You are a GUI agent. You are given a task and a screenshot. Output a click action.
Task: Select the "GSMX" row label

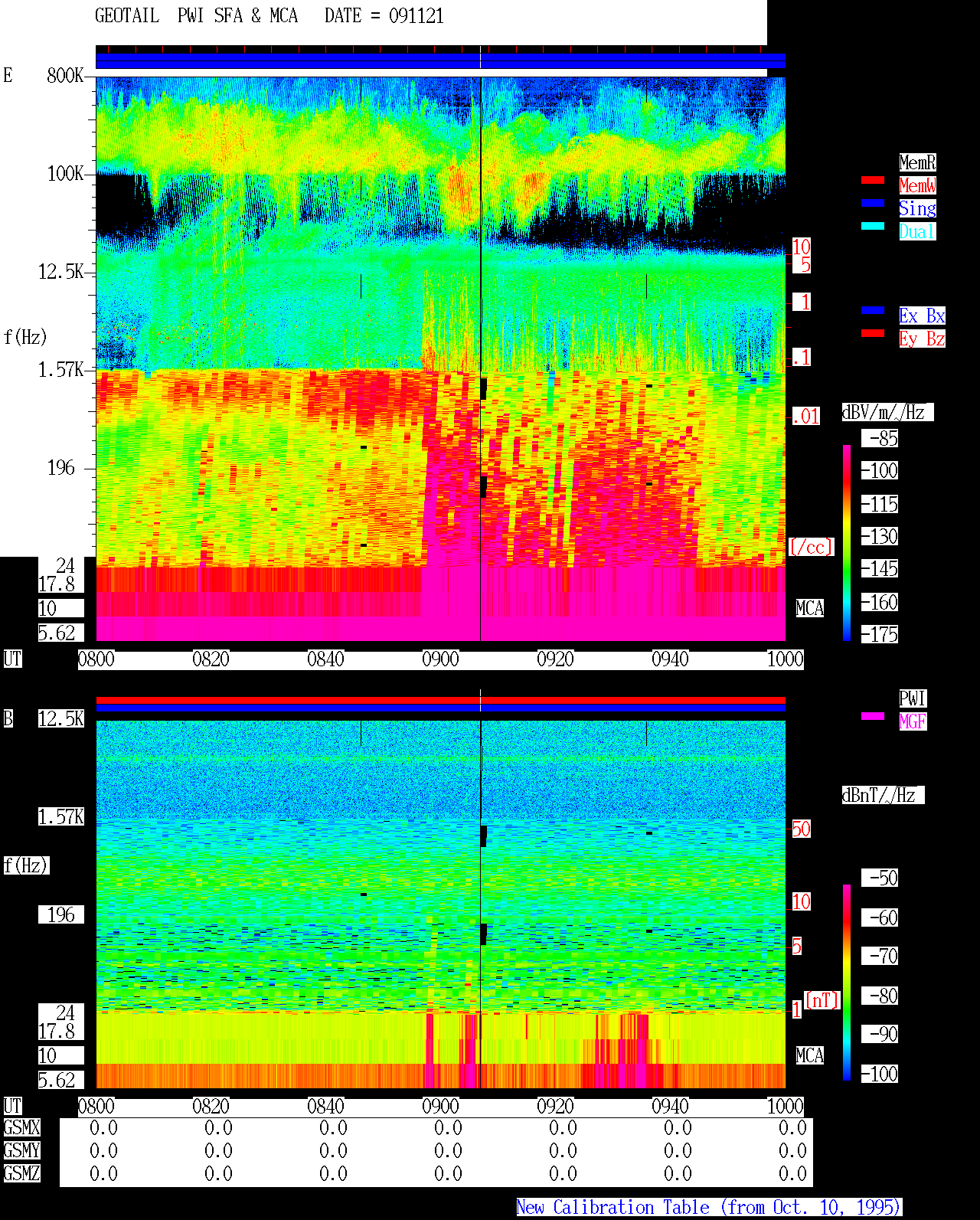pyautogui.click(x=21, y=1127)
